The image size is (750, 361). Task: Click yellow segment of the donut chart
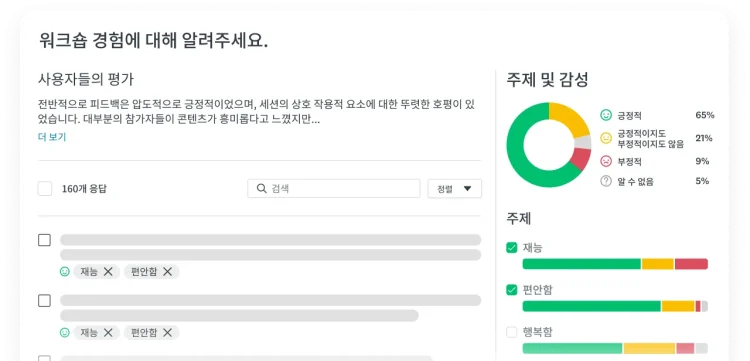(x=571, y=117)
